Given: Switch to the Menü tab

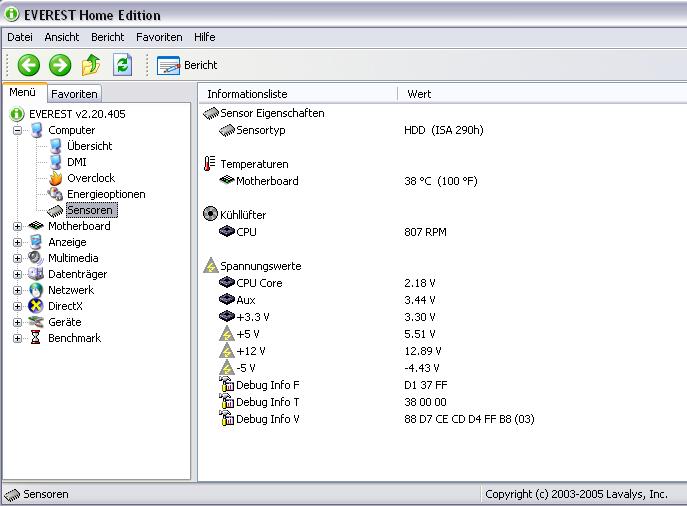Looking at the screenshot, I should 22,92.
